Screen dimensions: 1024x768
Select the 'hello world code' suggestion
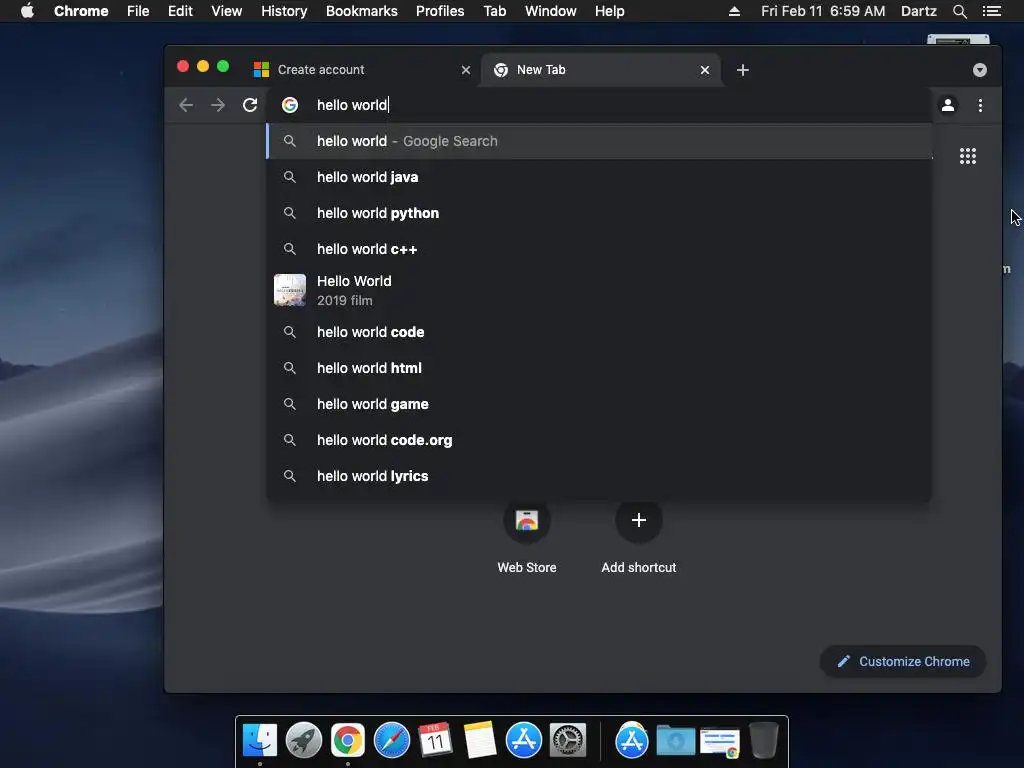coord(600,332)
